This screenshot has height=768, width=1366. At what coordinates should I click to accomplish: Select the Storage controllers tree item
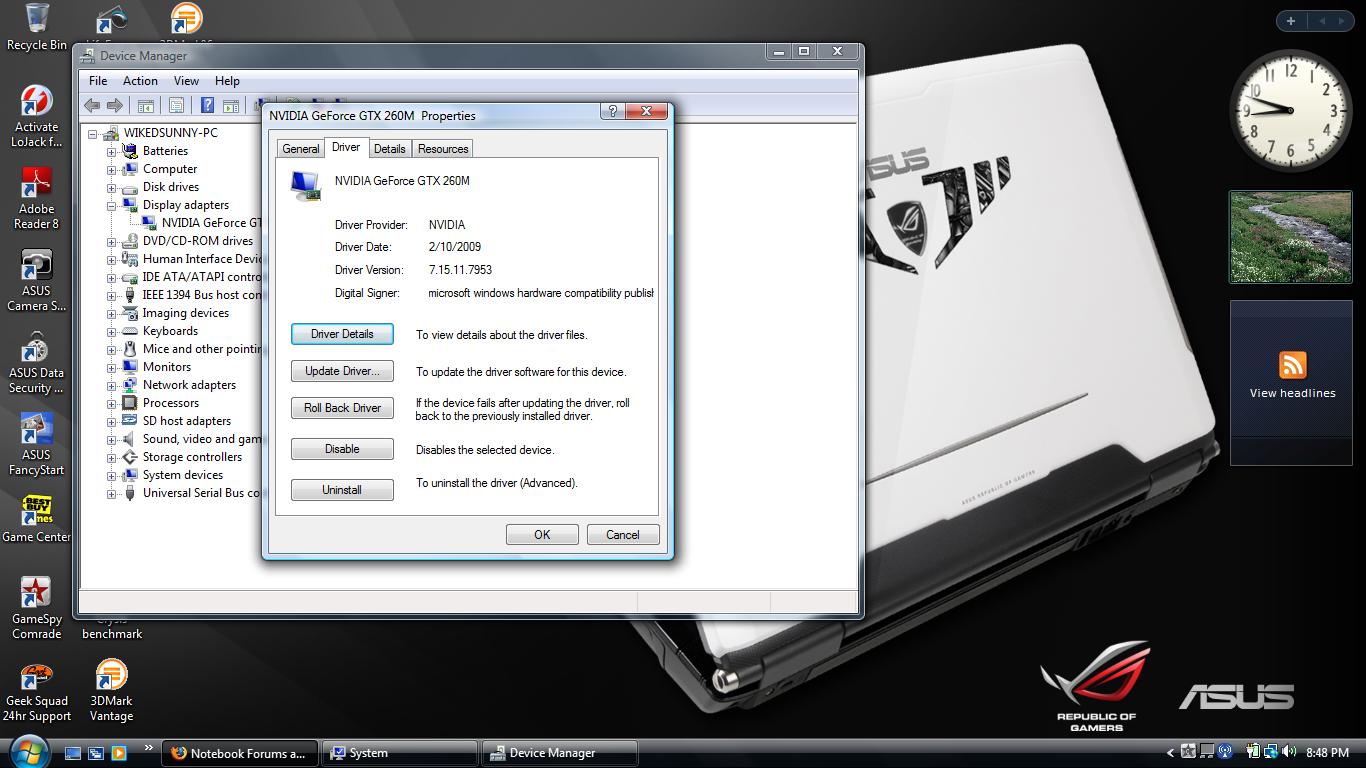(x=192, y=457)
